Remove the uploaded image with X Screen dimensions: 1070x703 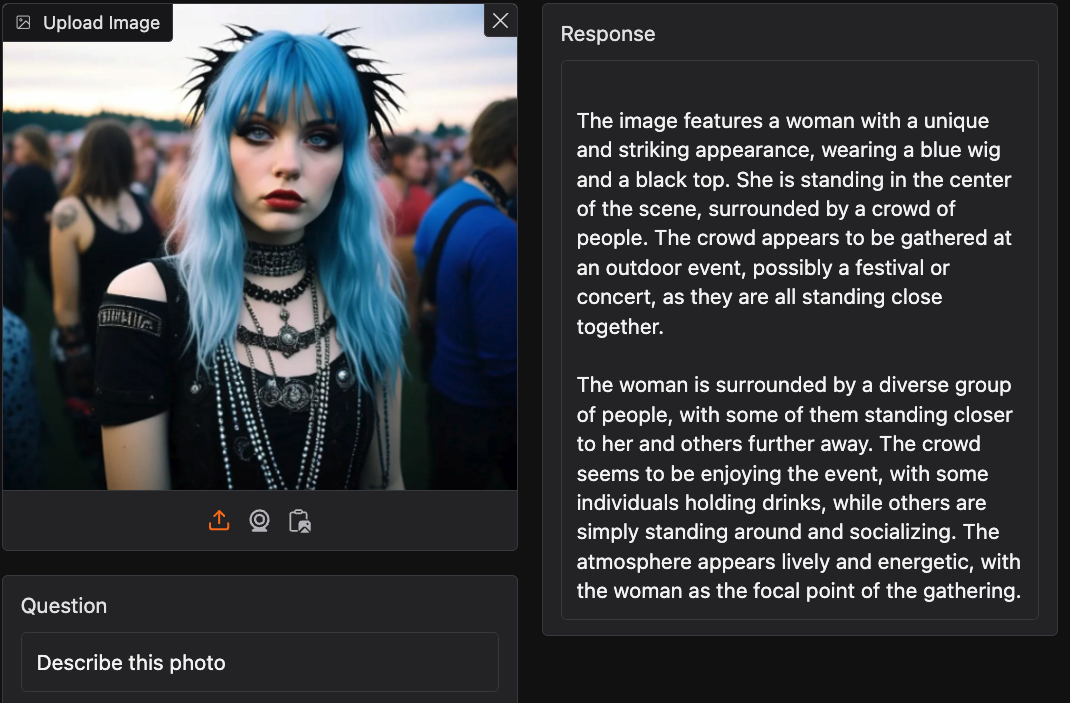(500, 20)
